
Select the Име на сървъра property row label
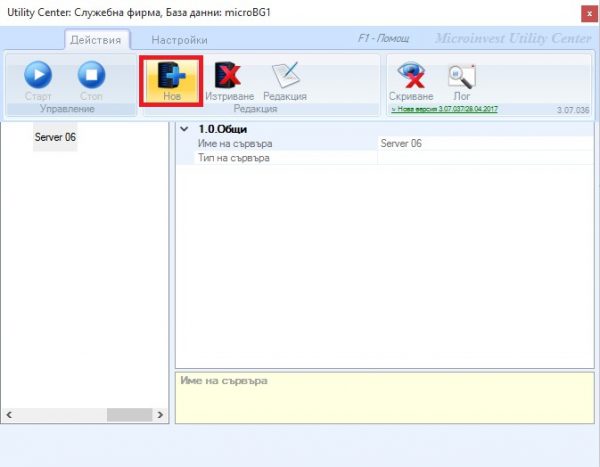click(235, 144)
